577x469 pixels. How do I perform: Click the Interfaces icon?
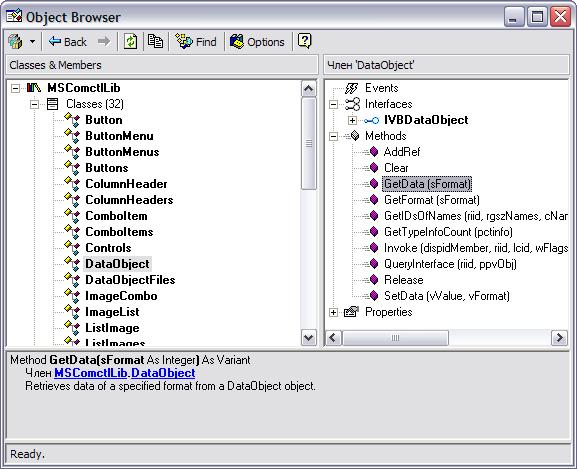[x=352, y=104]
